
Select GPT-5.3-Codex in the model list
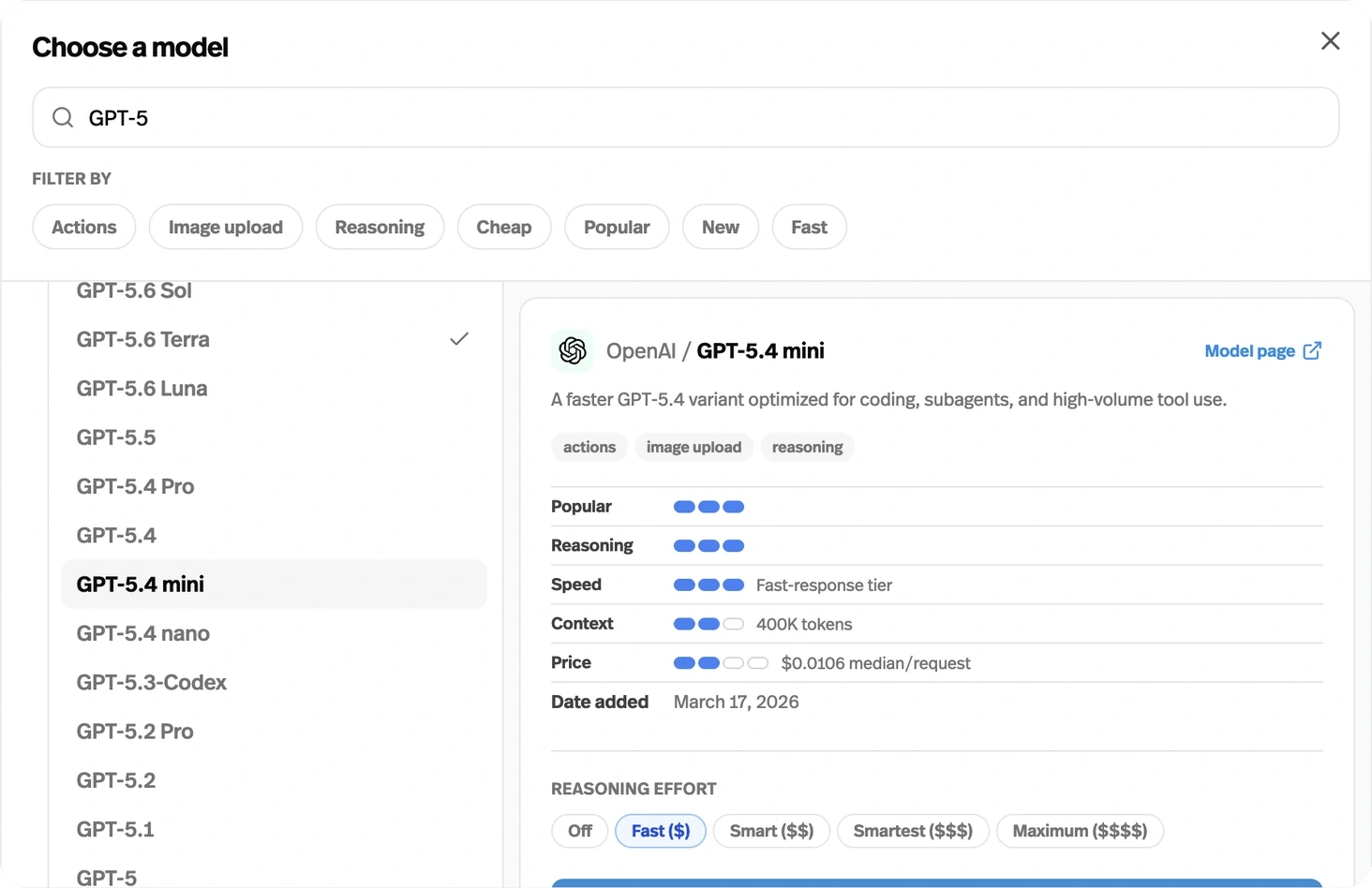(274, 682)
